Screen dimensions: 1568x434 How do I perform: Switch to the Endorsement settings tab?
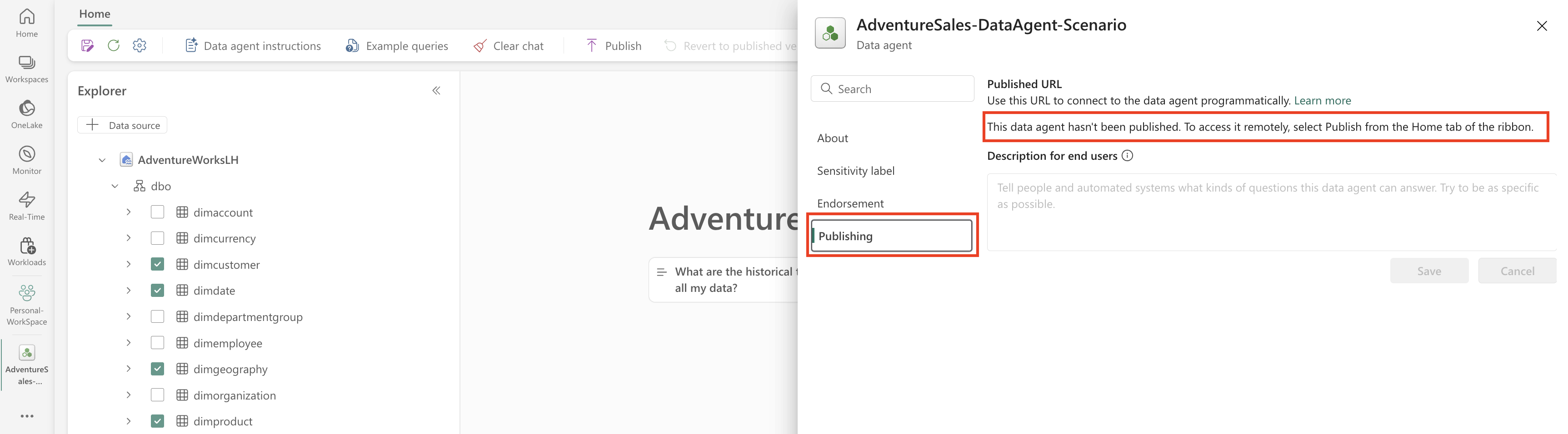(x=850, y=204)
